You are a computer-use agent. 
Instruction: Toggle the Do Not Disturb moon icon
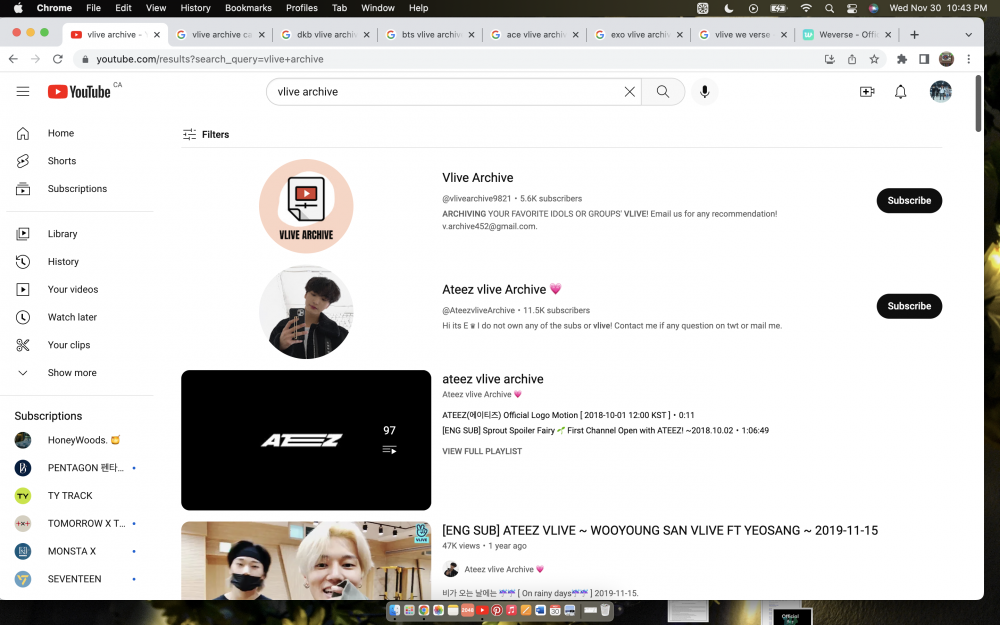729,8
